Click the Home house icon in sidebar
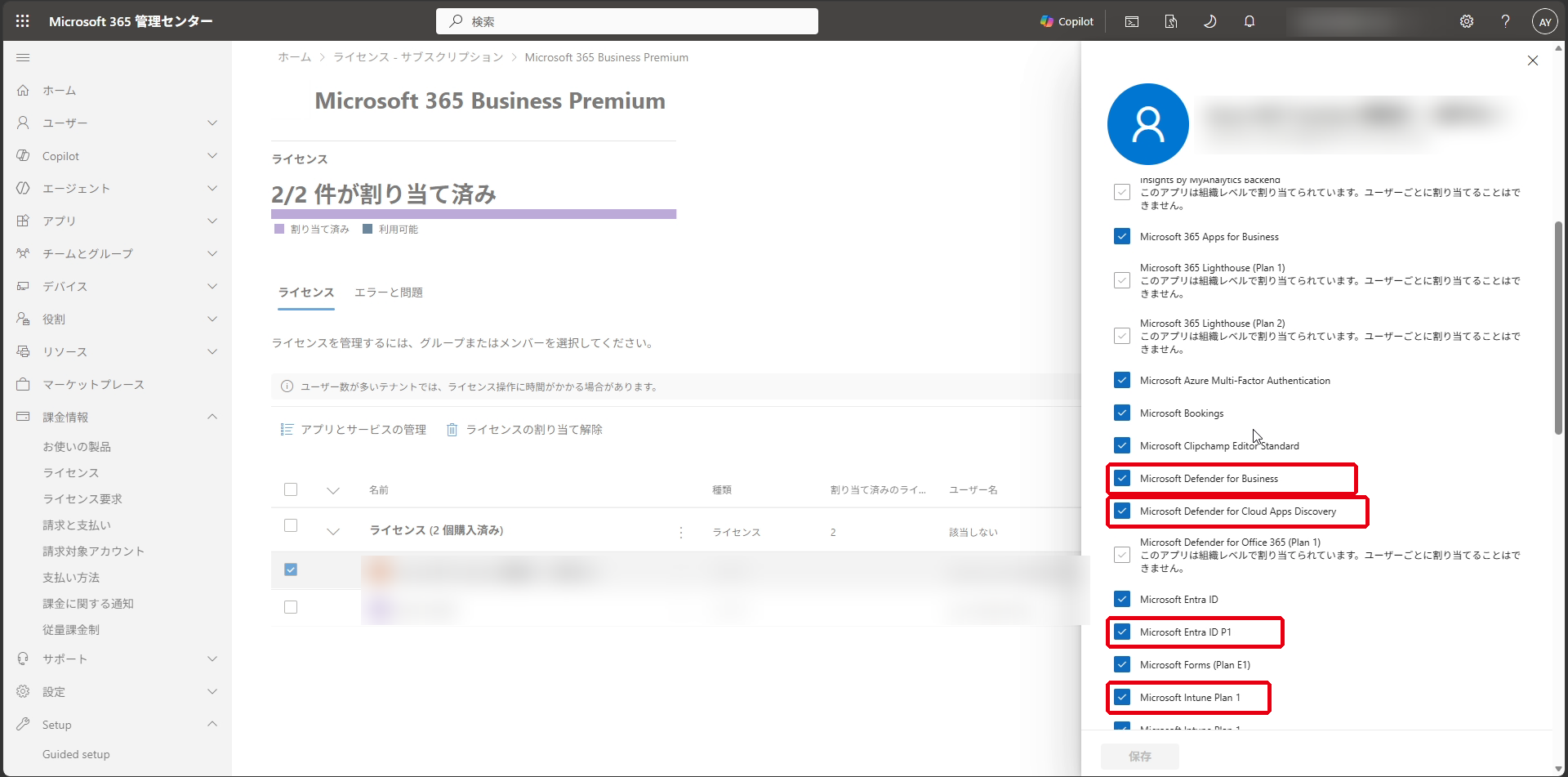Viewport: 1568px width, 777px height. (23, 90)
